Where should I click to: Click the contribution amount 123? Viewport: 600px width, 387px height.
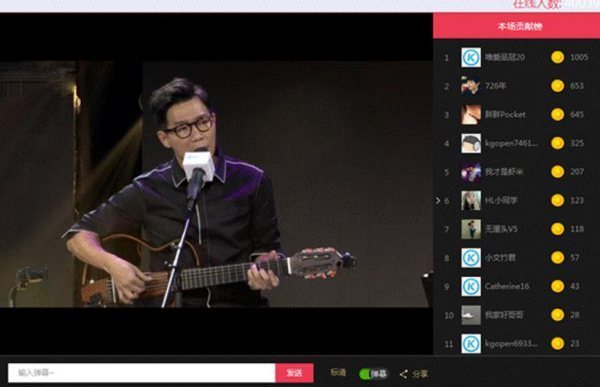(x=577, y=200)
